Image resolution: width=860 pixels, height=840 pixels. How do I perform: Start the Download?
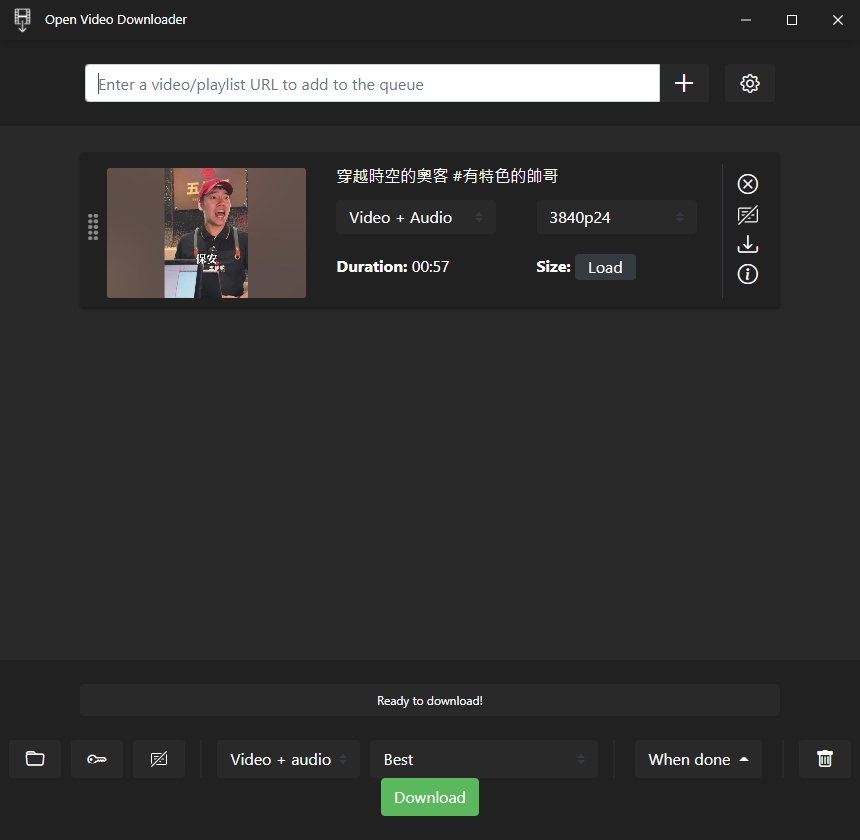(430, 797)
